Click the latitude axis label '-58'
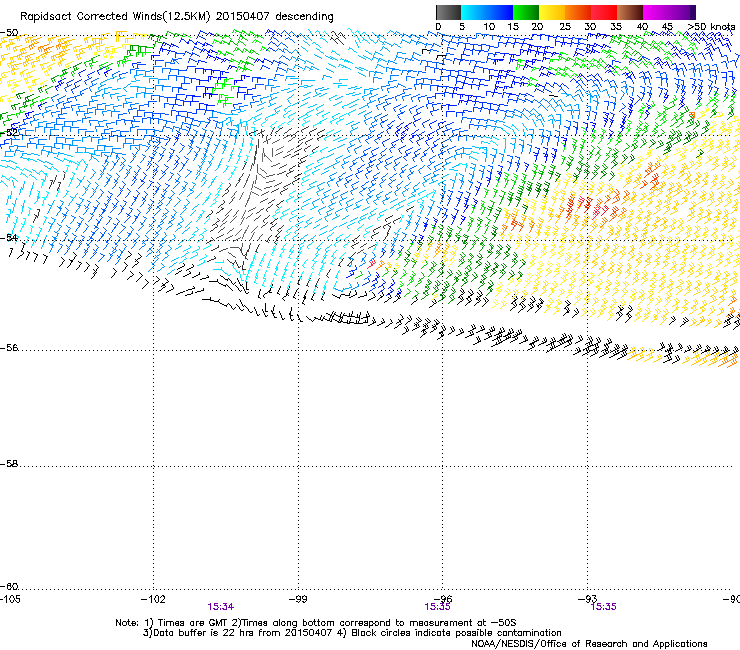This screenshot has width=740, height=650. click(x=9, y=464)
